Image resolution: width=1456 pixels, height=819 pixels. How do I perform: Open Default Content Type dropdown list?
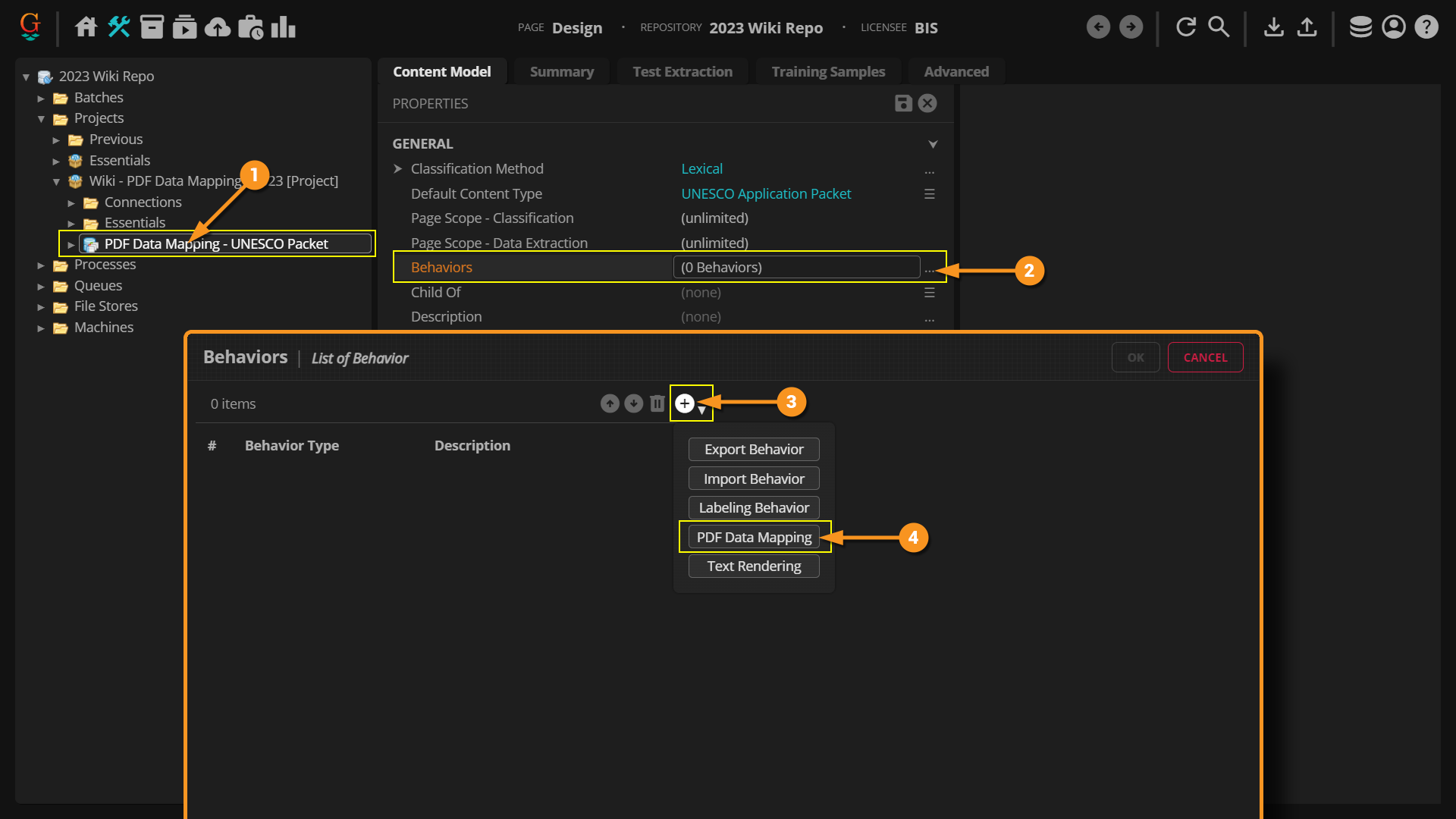click(x=929, y=194)
